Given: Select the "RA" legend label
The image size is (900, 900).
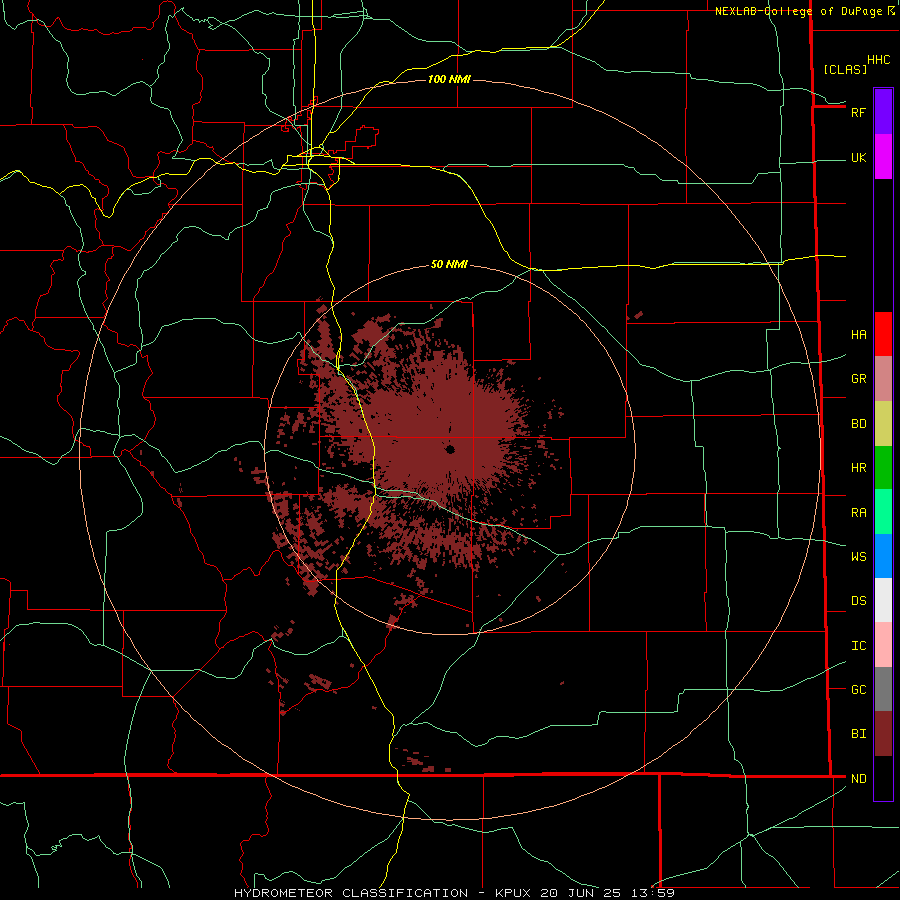Looking at the screenshot, I should pos(858,513).
